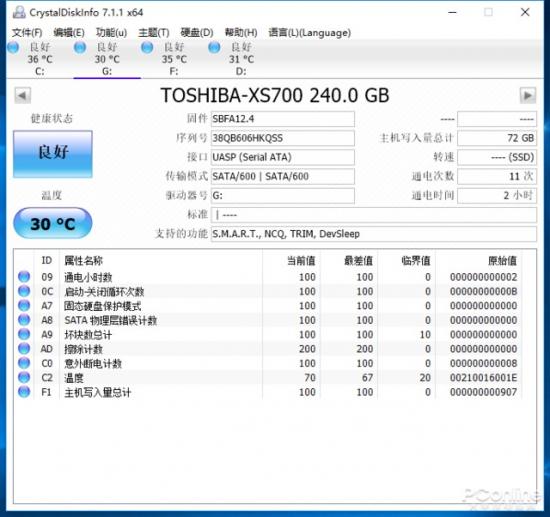Click the firmware field SBFA12.4

(x=283, y=119)
